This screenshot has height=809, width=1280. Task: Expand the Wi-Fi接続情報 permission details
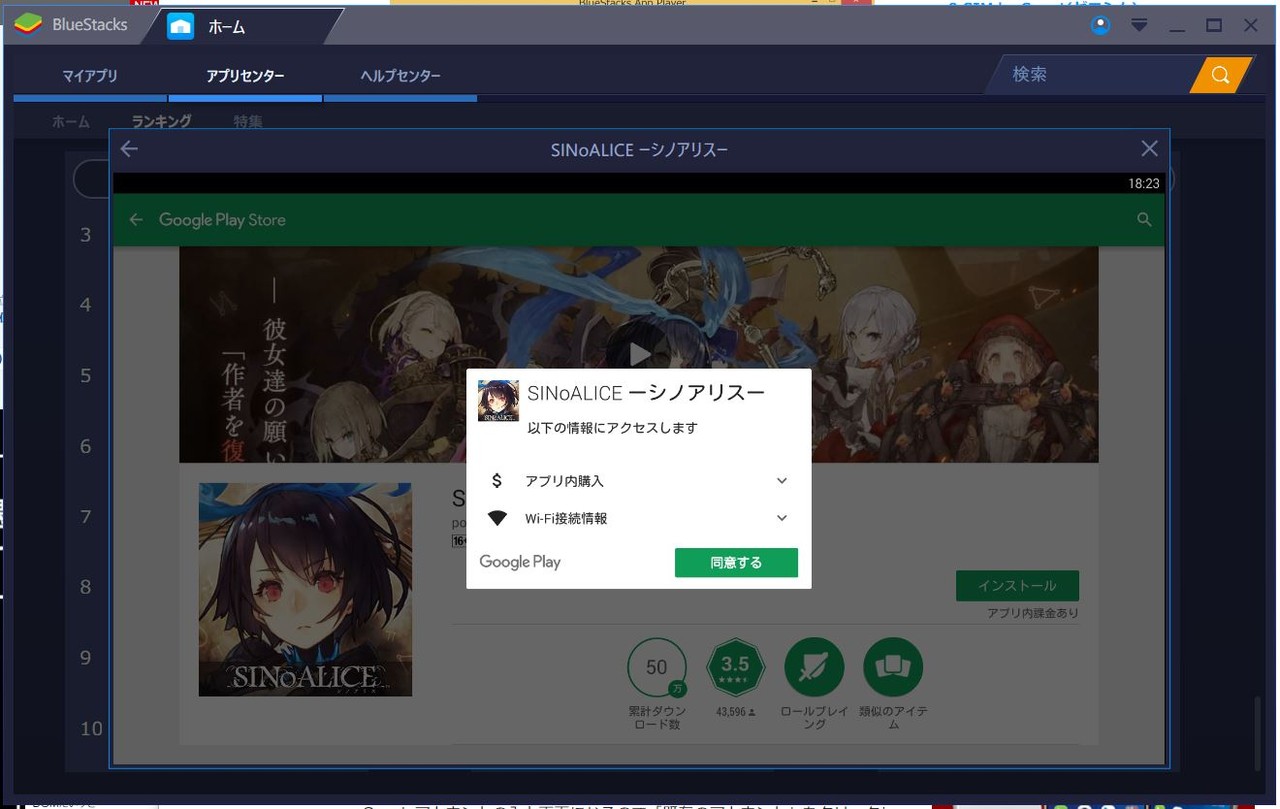(782, 518)
